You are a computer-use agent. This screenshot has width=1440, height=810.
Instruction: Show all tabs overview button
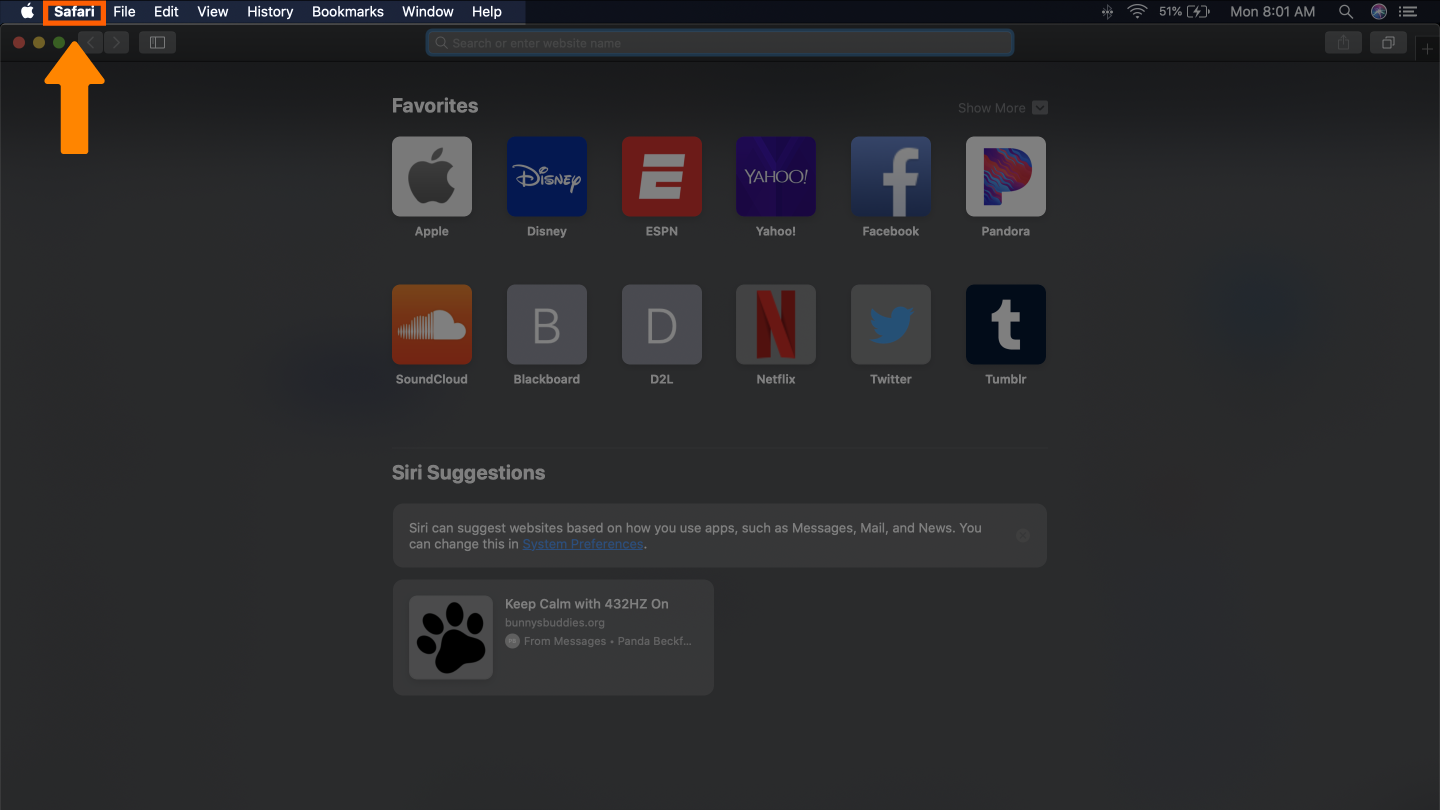click(x=1388, y=42)
